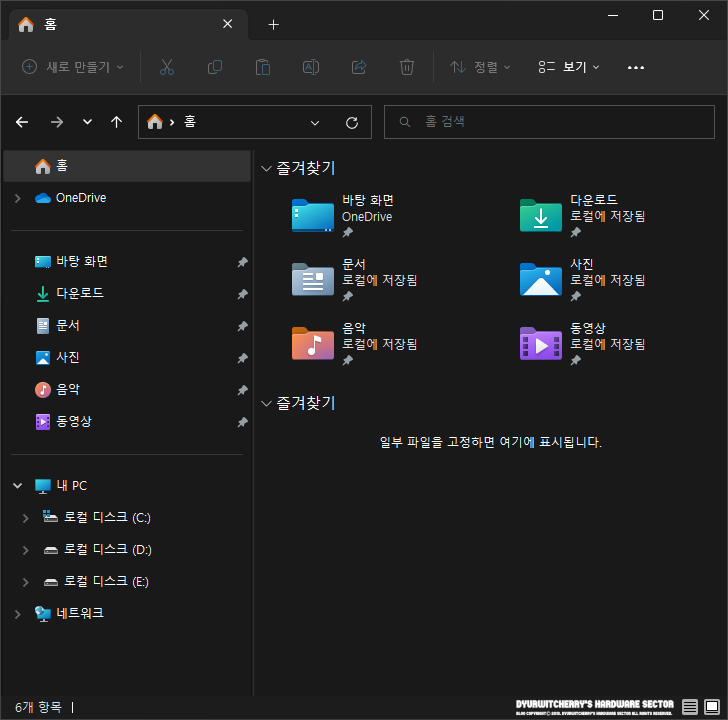This screenshot has width=728, height=720.
Task: Open the three-dots more options menu
Action: pos(636,68)
